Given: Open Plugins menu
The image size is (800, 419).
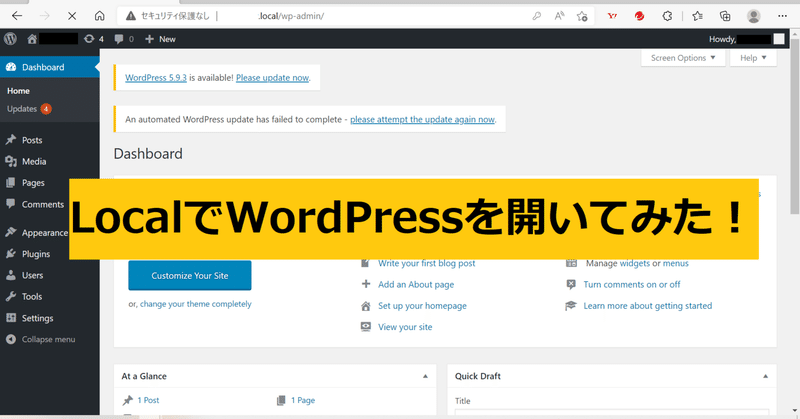Looking at the screenshot, I should click(x=36, y=254).
